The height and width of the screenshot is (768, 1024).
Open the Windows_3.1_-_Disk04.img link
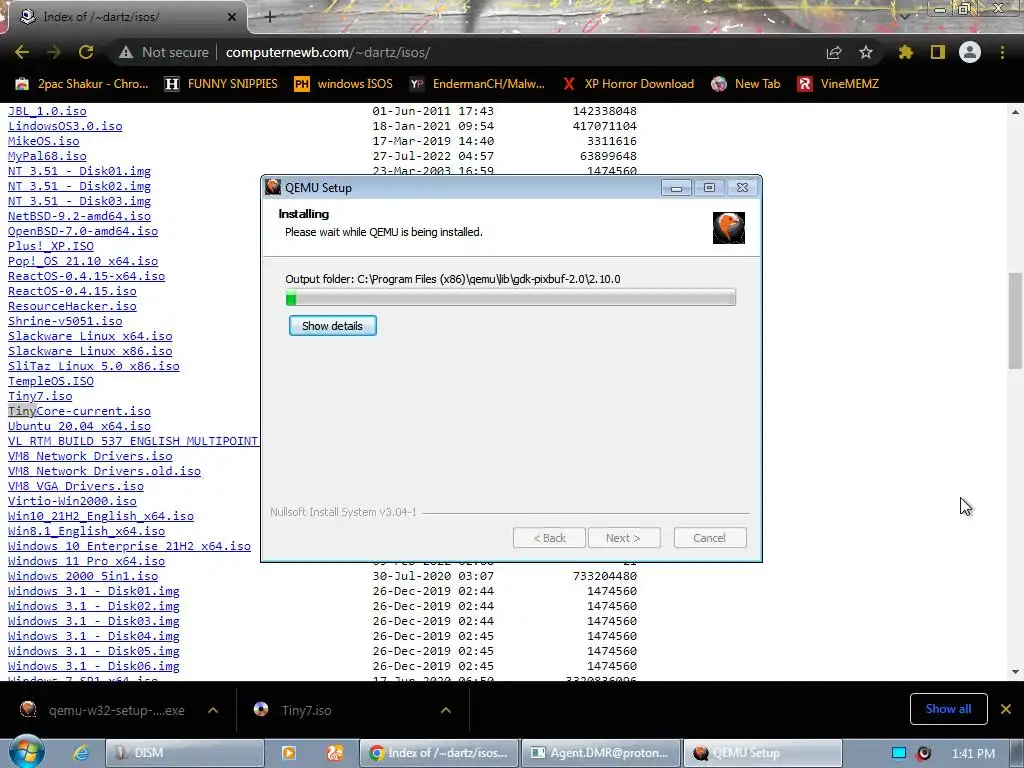(x=93, y=636)
